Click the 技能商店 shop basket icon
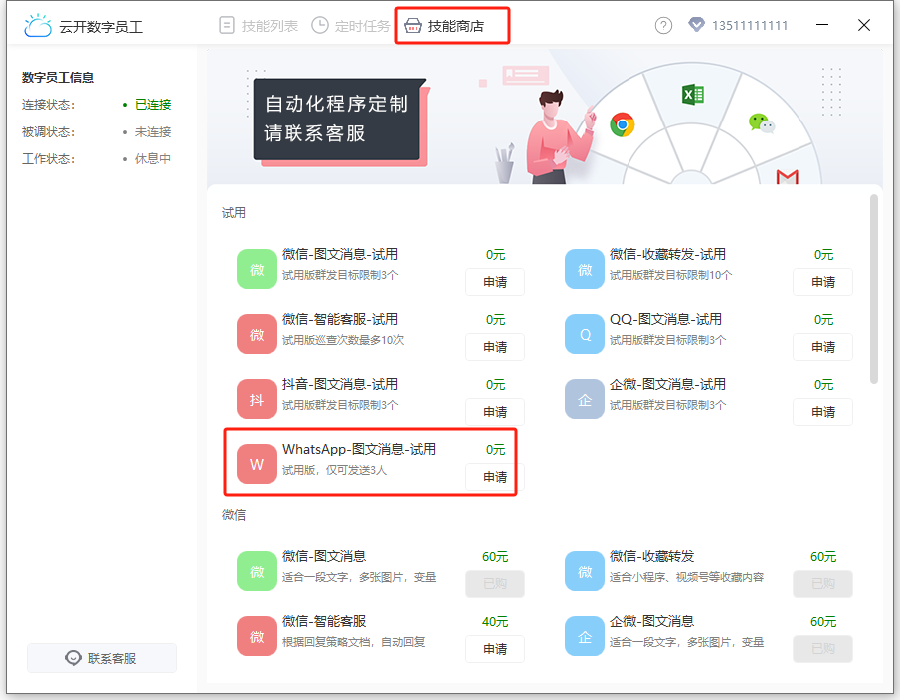 point(413,26)
